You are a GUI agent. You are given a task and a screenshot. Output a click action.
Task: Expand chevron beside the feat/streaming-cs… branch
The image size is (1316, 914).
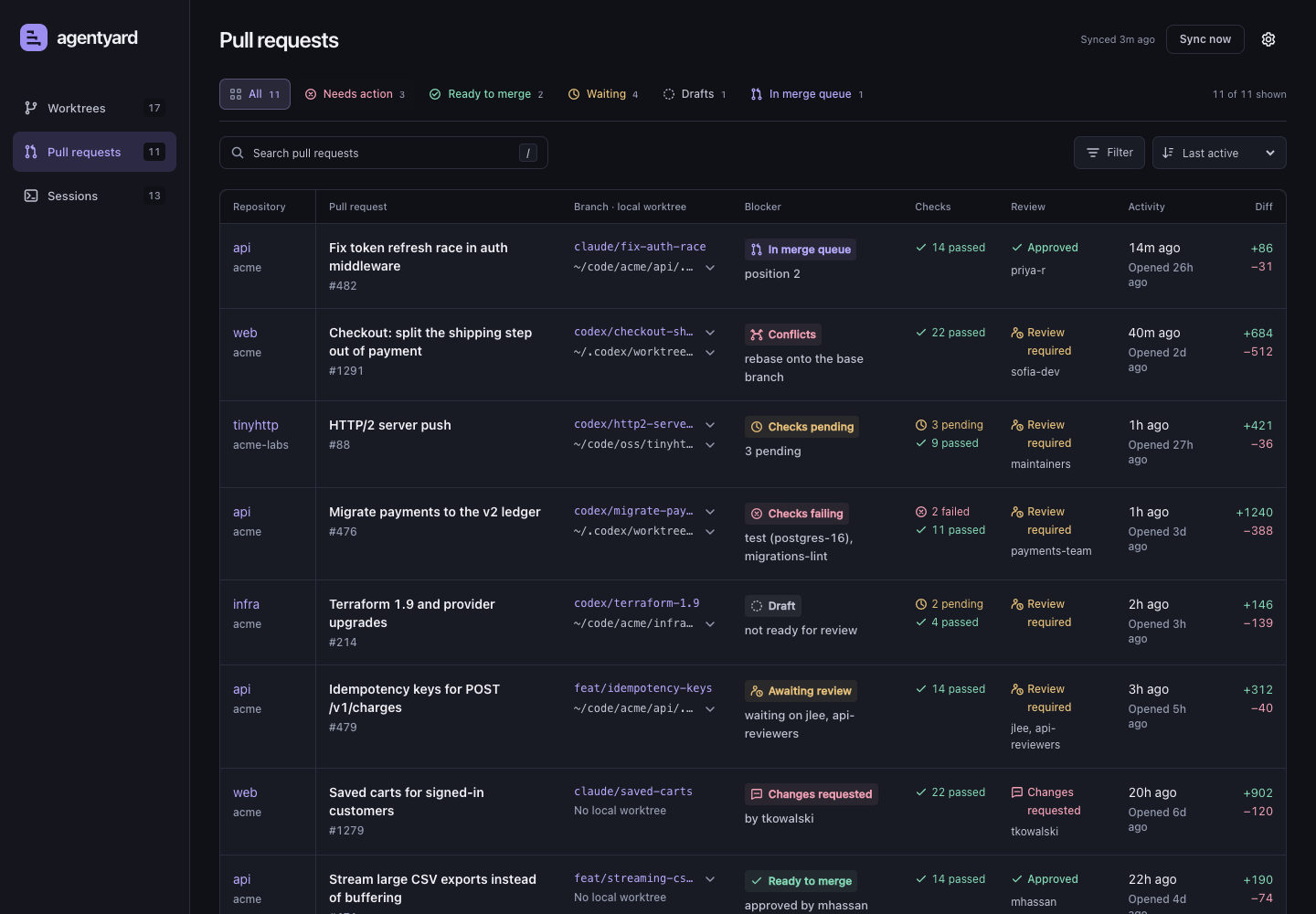[x=710, y=879]
